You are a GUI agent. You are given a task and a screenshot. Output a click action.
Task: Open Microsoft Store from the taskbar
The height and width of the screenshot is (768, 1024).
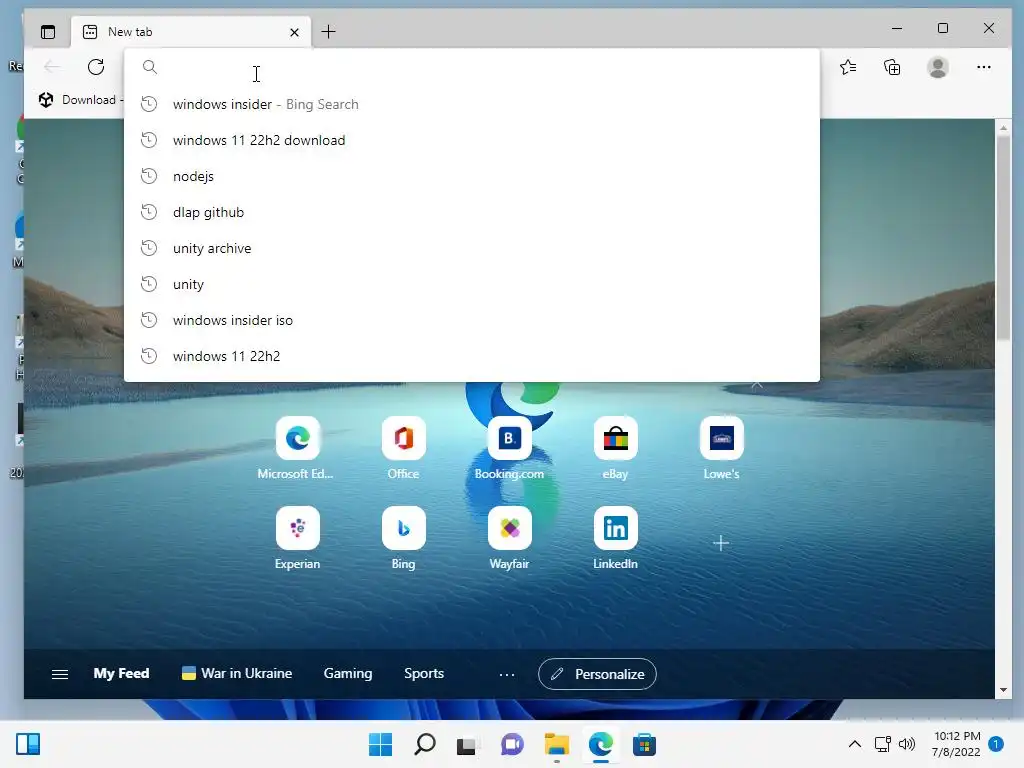645,744
